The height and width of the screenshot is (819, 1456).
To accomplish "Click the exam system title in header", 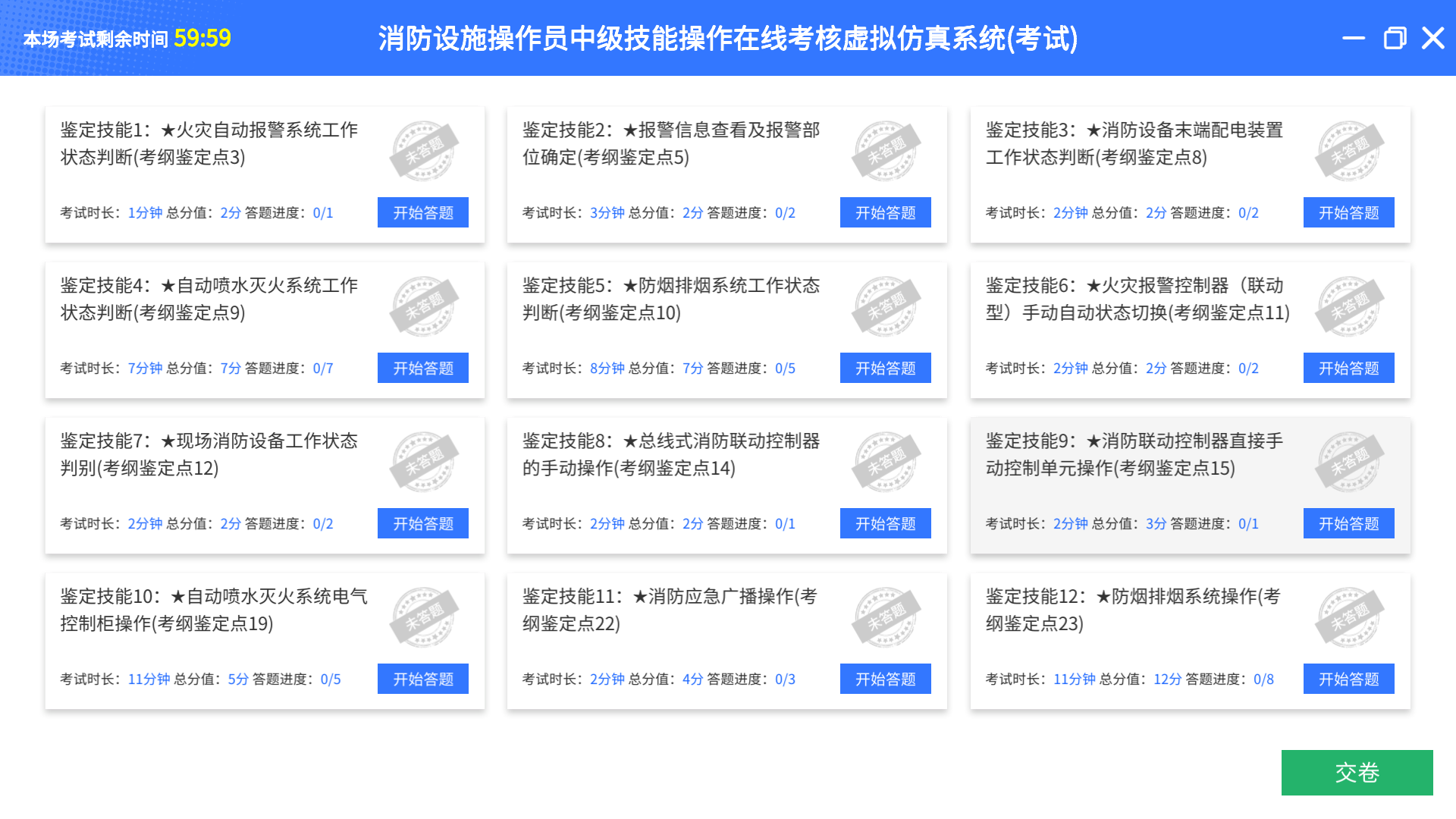I will point(728,38).
